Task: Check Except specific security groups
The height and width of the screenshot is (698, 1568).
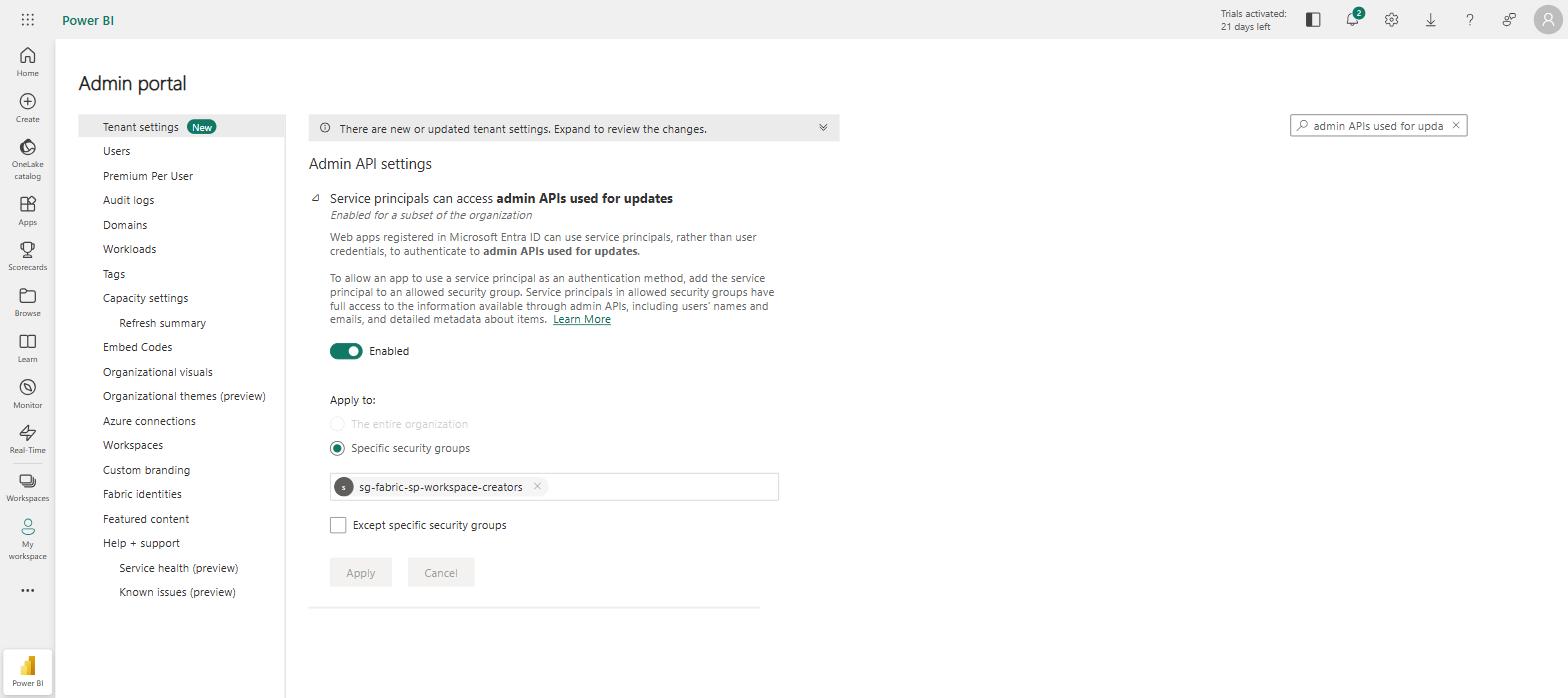Action: pyautogui.click(x=338, y=525)
